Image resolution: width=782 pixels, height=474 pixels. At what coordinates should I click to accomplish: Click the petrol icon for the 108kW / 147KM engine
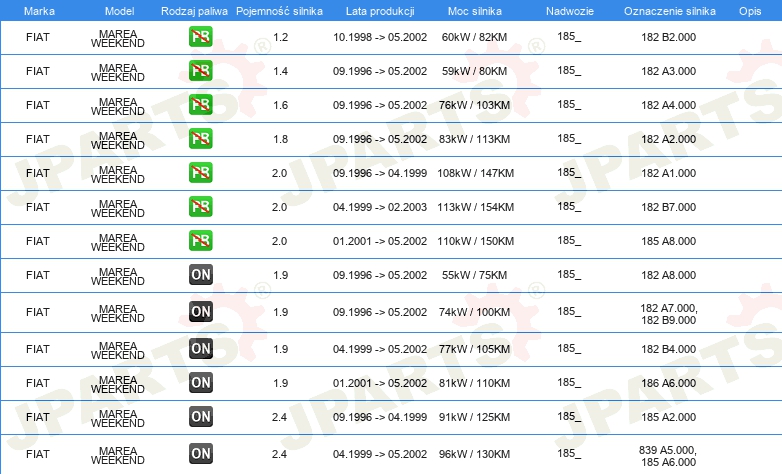(x=200, y=173)
